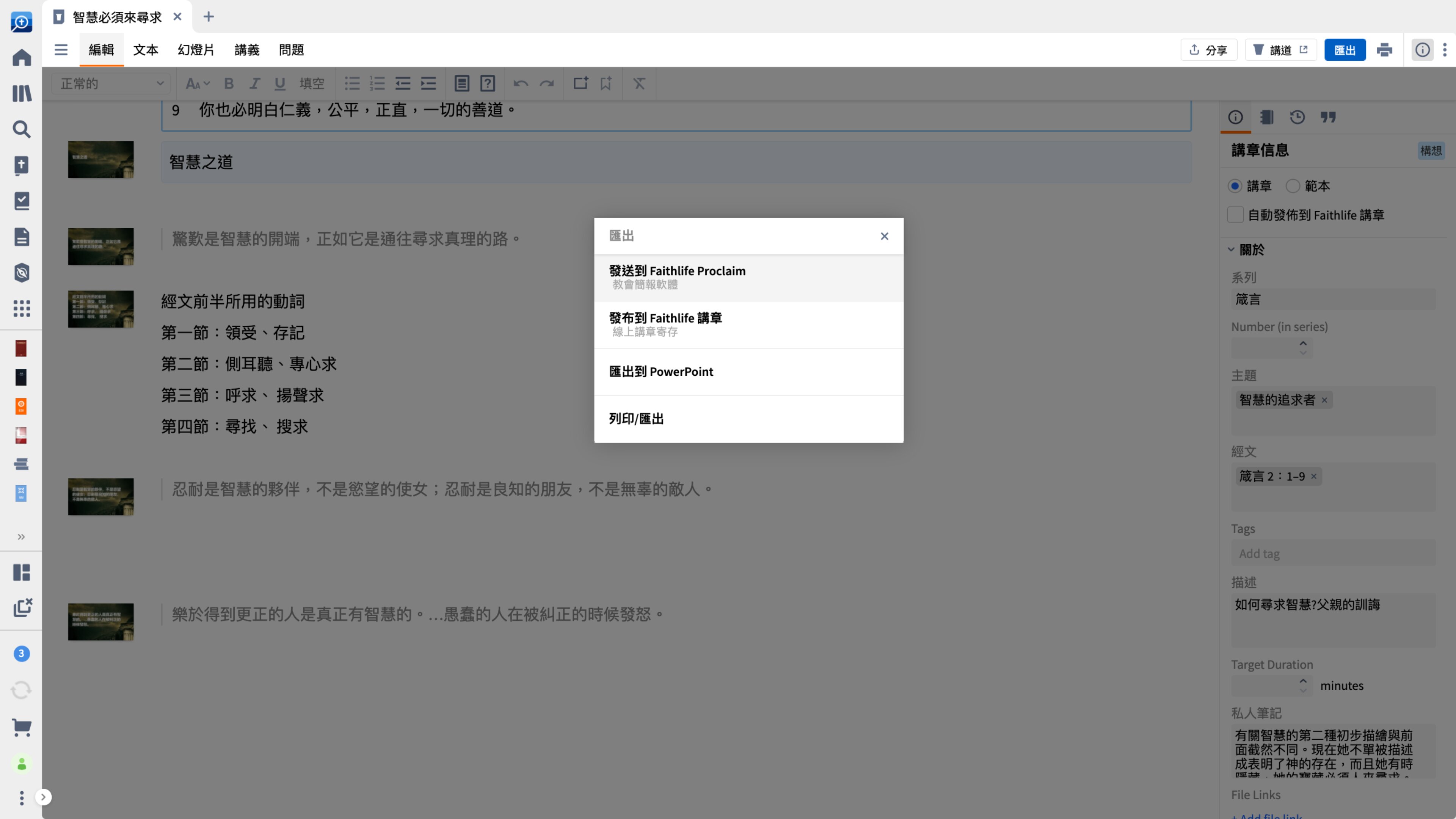Insert a numbered list
1456x819 pixels.
coord(377,84)
